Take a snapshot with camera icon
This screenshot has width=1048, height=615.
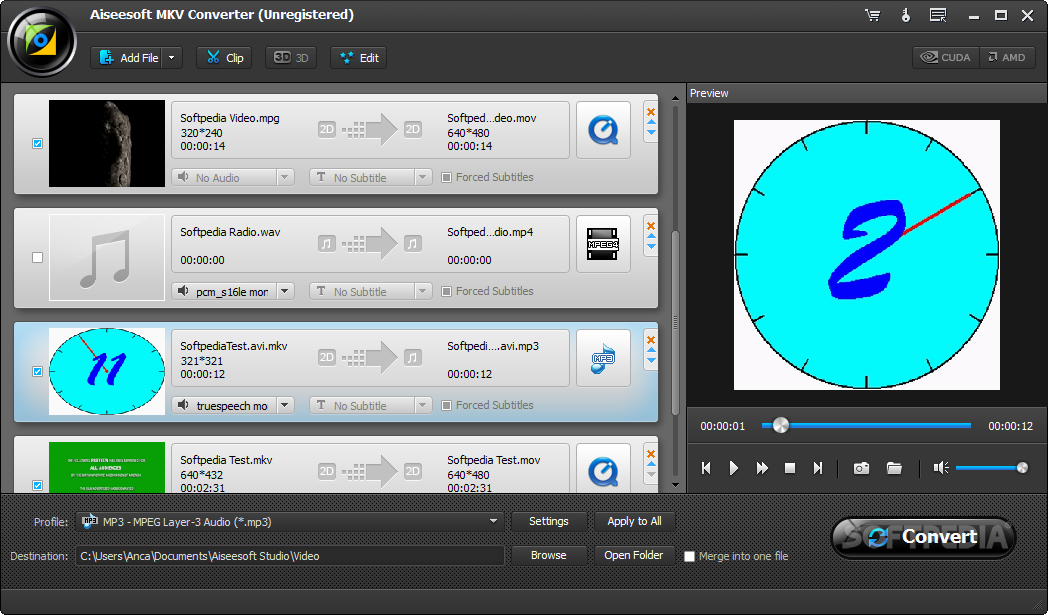[862, 468]
